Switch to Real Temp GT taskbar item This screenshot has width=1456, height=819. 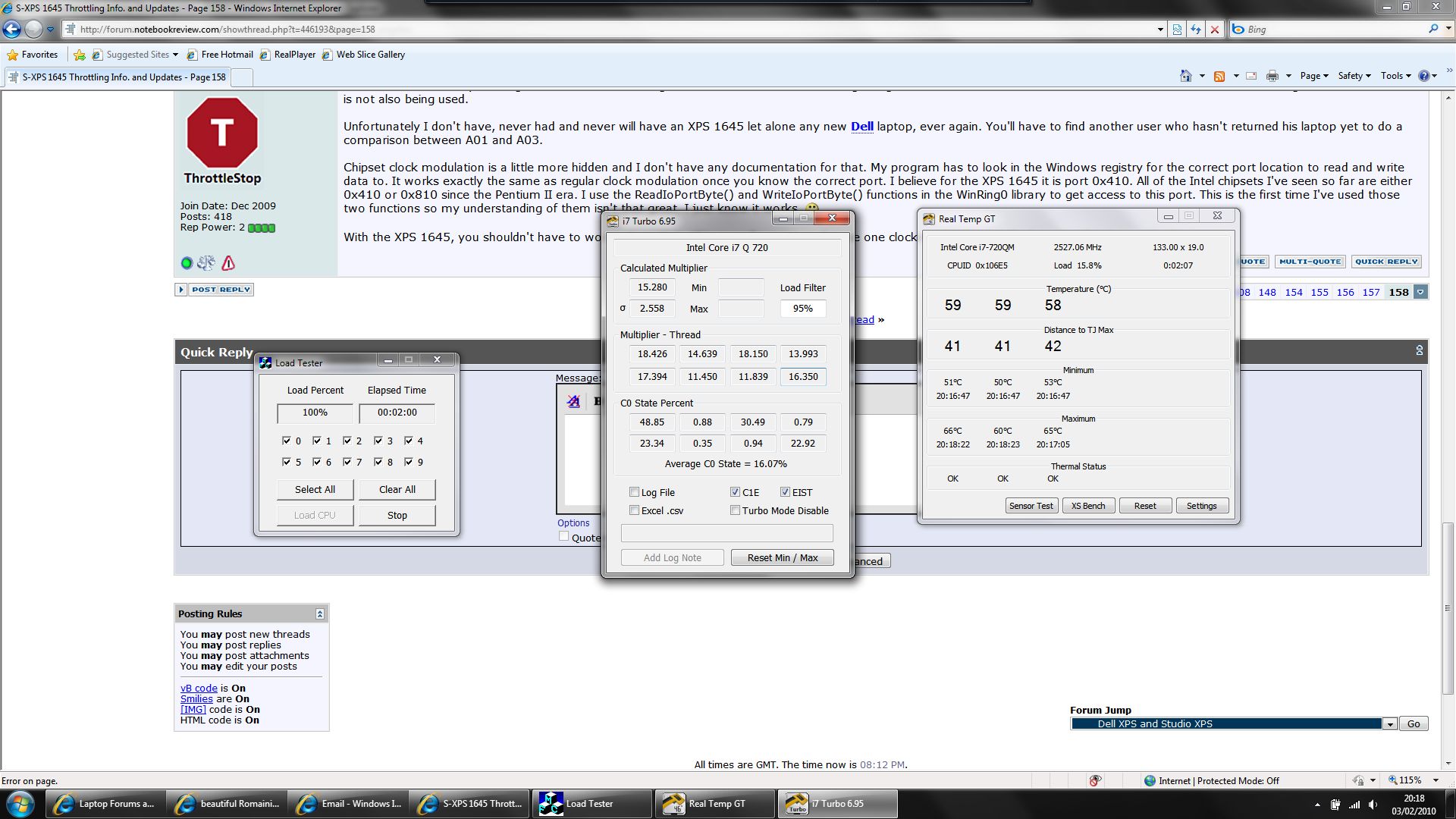715,804
